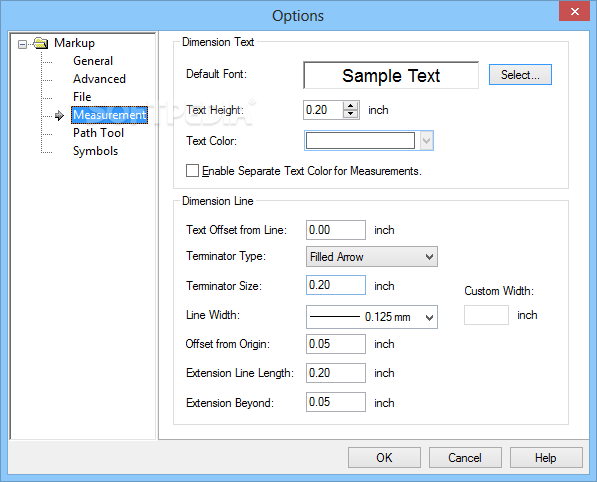The image size is (597, 482).
Task: Open the Path Tool options page
Action: click(98, 133)
